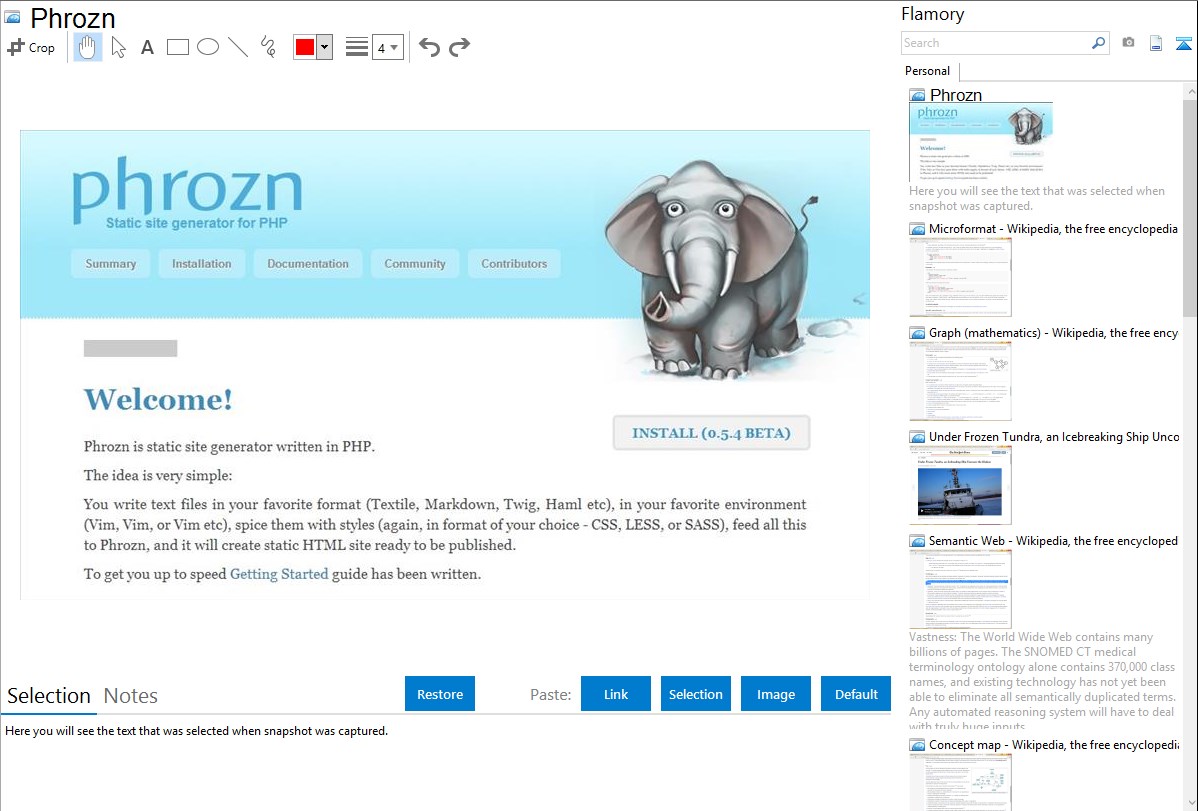Undo the last annotation
The image size is (1198, 811).
(x=429, y=47)
